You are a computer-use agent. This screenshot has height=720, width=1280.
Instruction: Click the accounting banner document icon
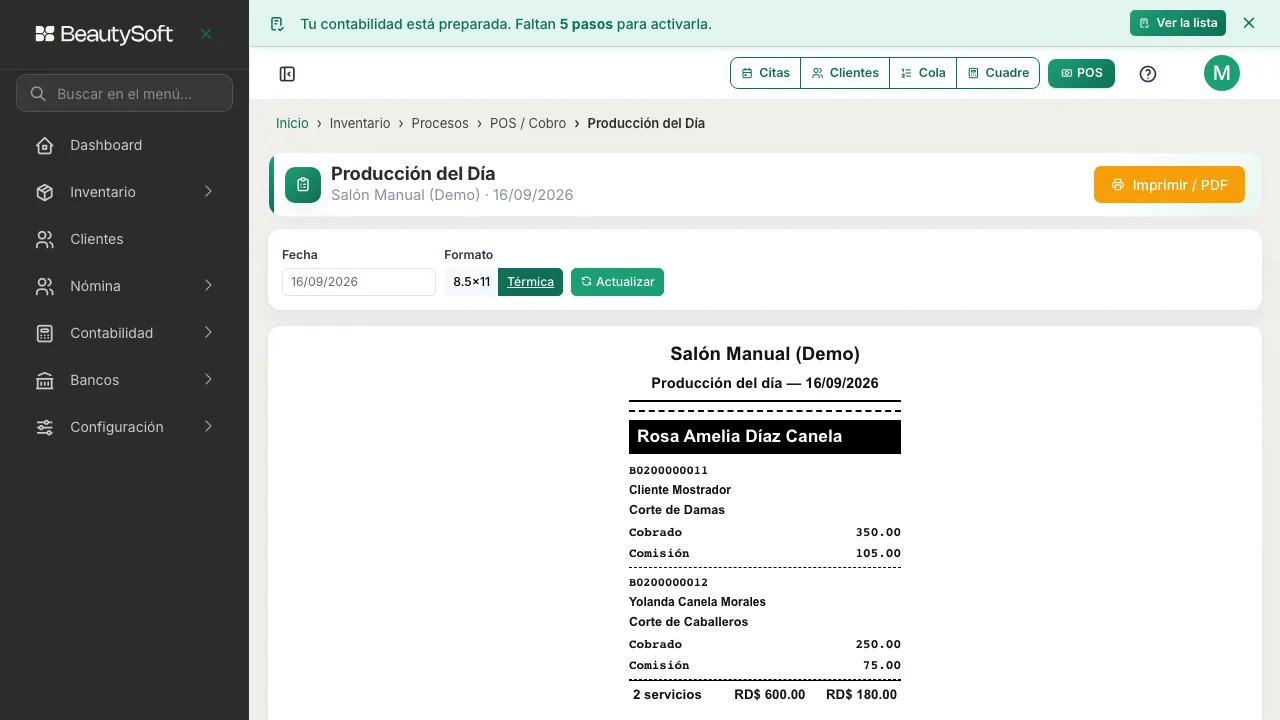pos(277,24)
